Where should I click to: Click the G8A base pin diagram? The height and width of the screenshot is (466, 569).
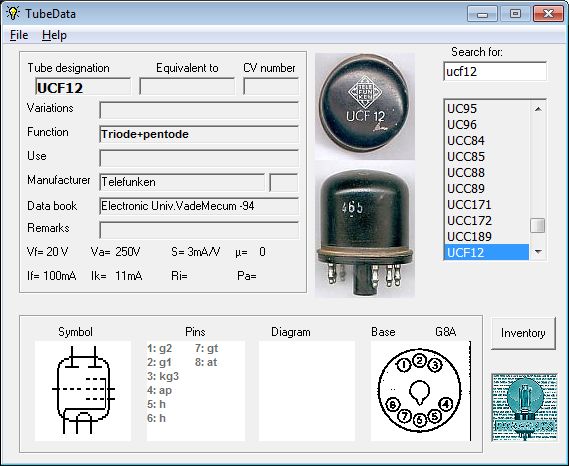[x=421, y=391]
